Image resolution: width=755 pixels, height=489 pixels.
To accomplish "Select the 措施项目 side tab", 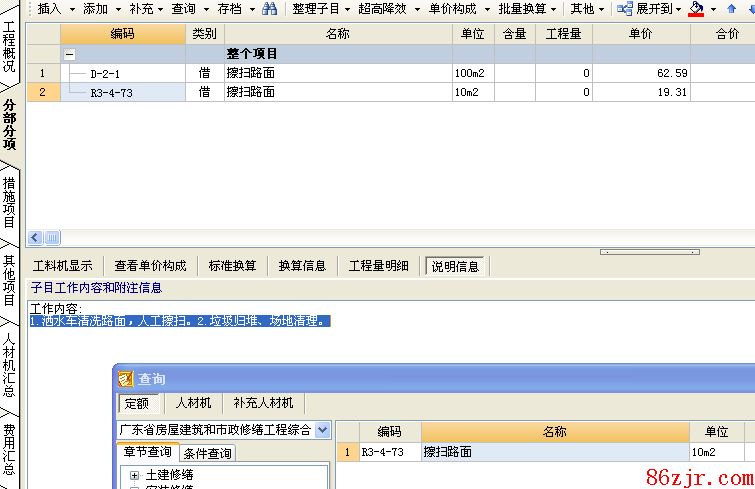I will [9, 201].
